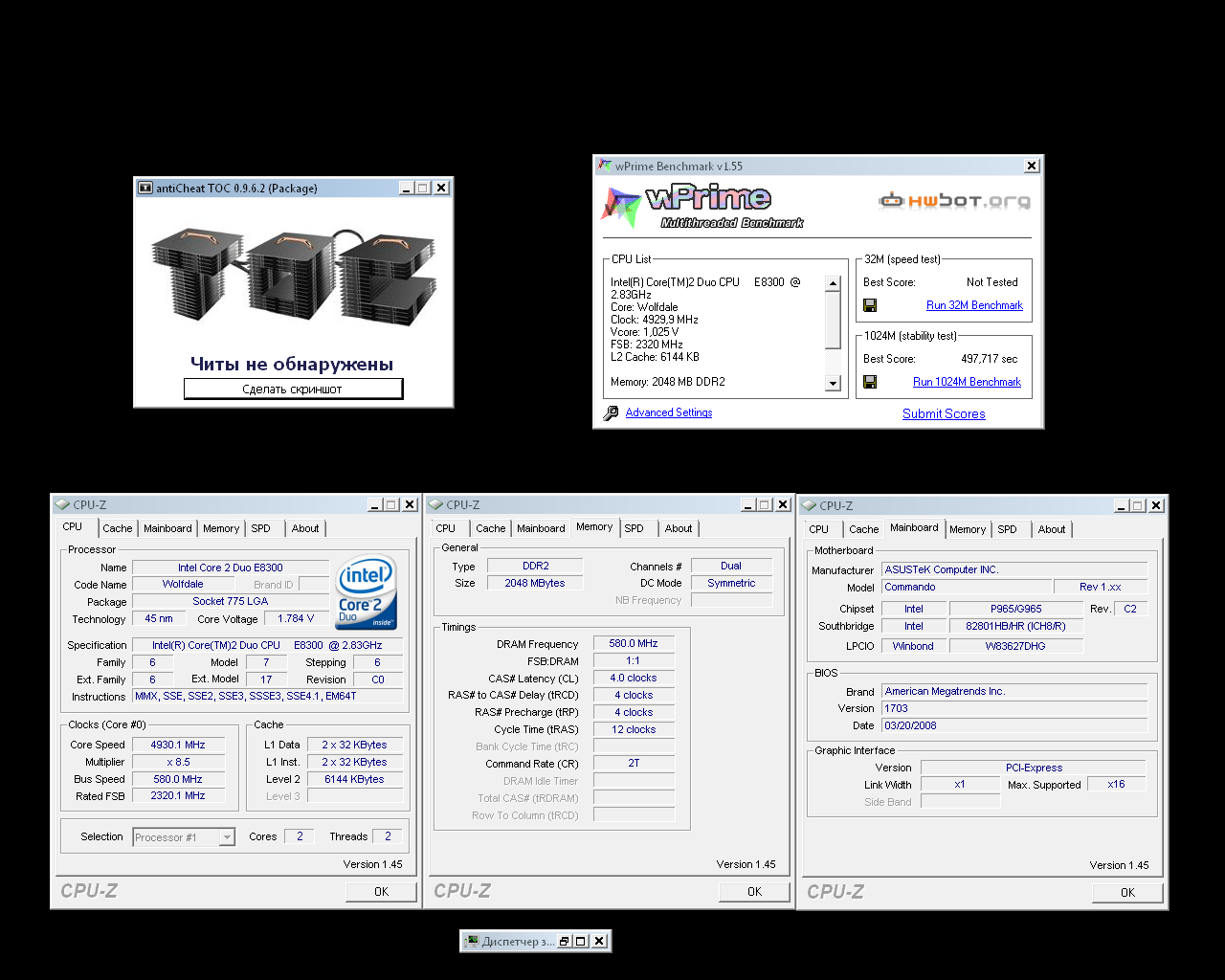1225x980 pixels.
Task: Click the Rated FSB 2320.1 MHz field
Action: (178, 795)
